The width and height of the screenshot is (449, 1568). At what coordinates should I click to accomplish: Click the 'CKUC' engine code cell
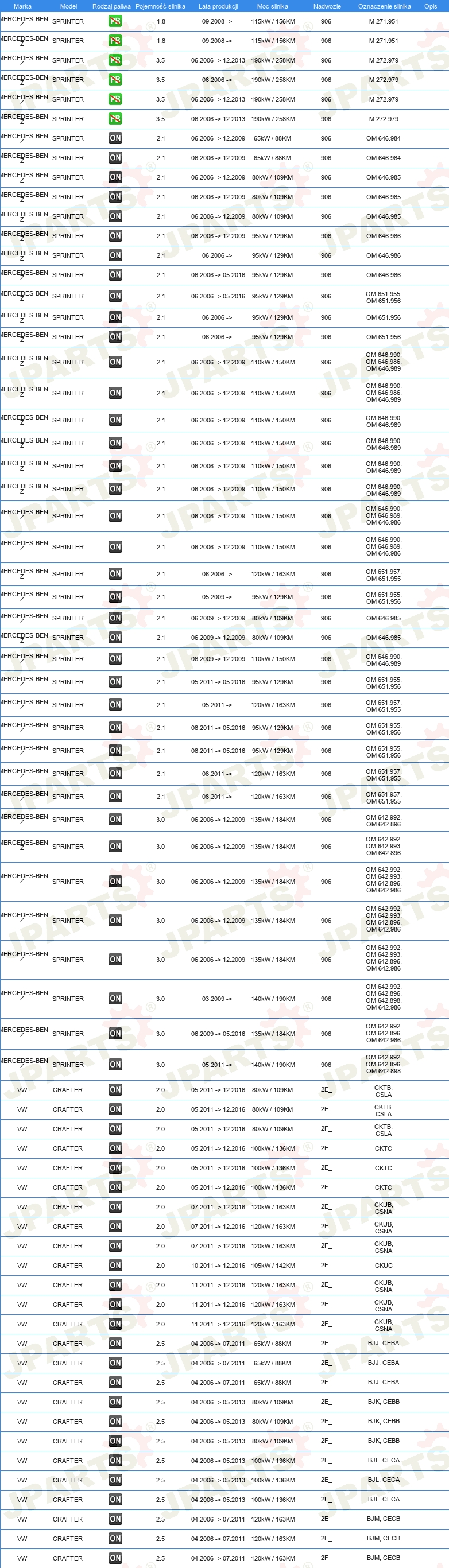(384, 1266)
